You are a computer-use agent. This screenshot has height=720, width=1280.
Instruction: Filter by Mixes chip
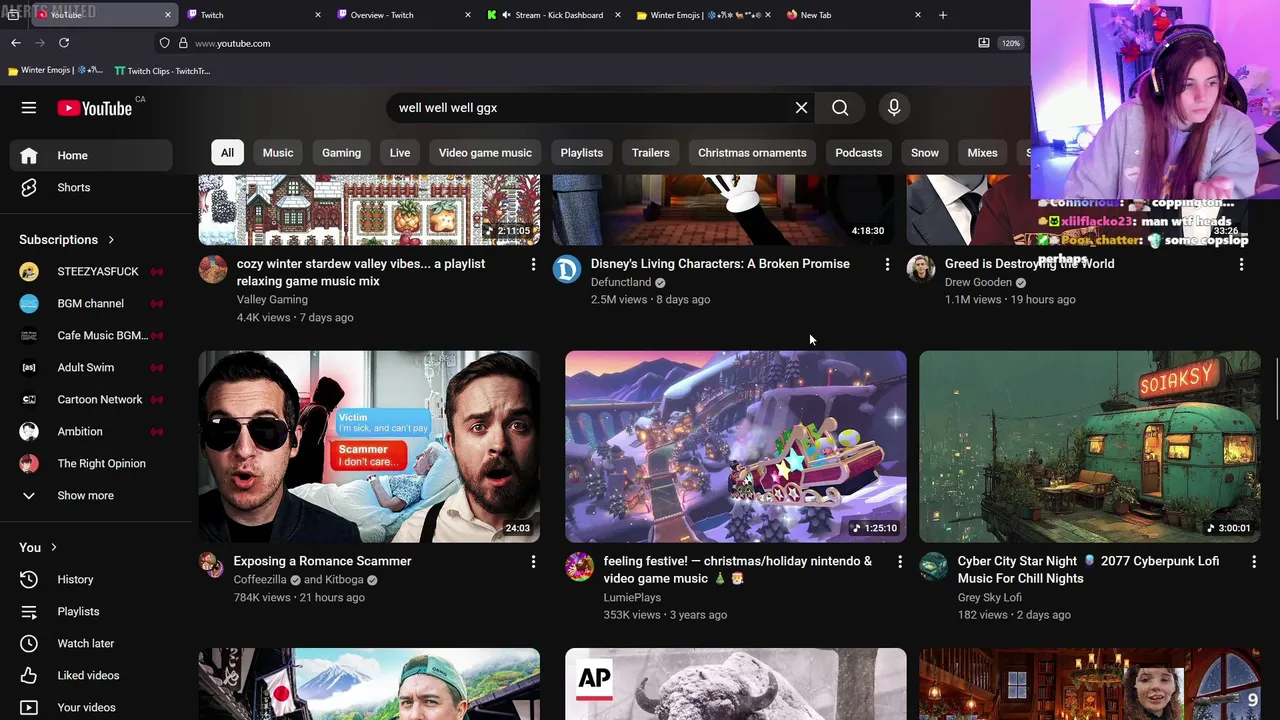click(982, 153)
